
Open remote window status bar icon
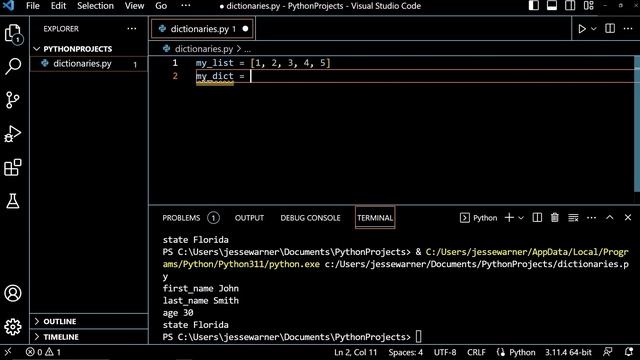pos(8,352)
